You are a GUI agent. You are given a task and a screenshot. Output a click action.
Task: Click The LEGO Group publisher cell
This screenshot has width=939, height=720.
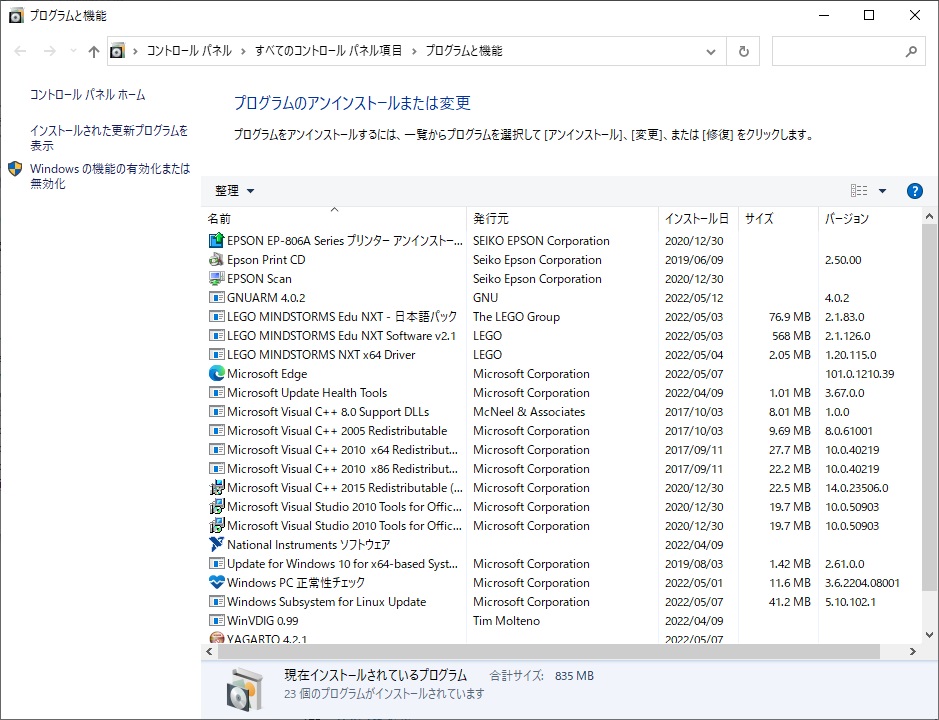point(516,317)
